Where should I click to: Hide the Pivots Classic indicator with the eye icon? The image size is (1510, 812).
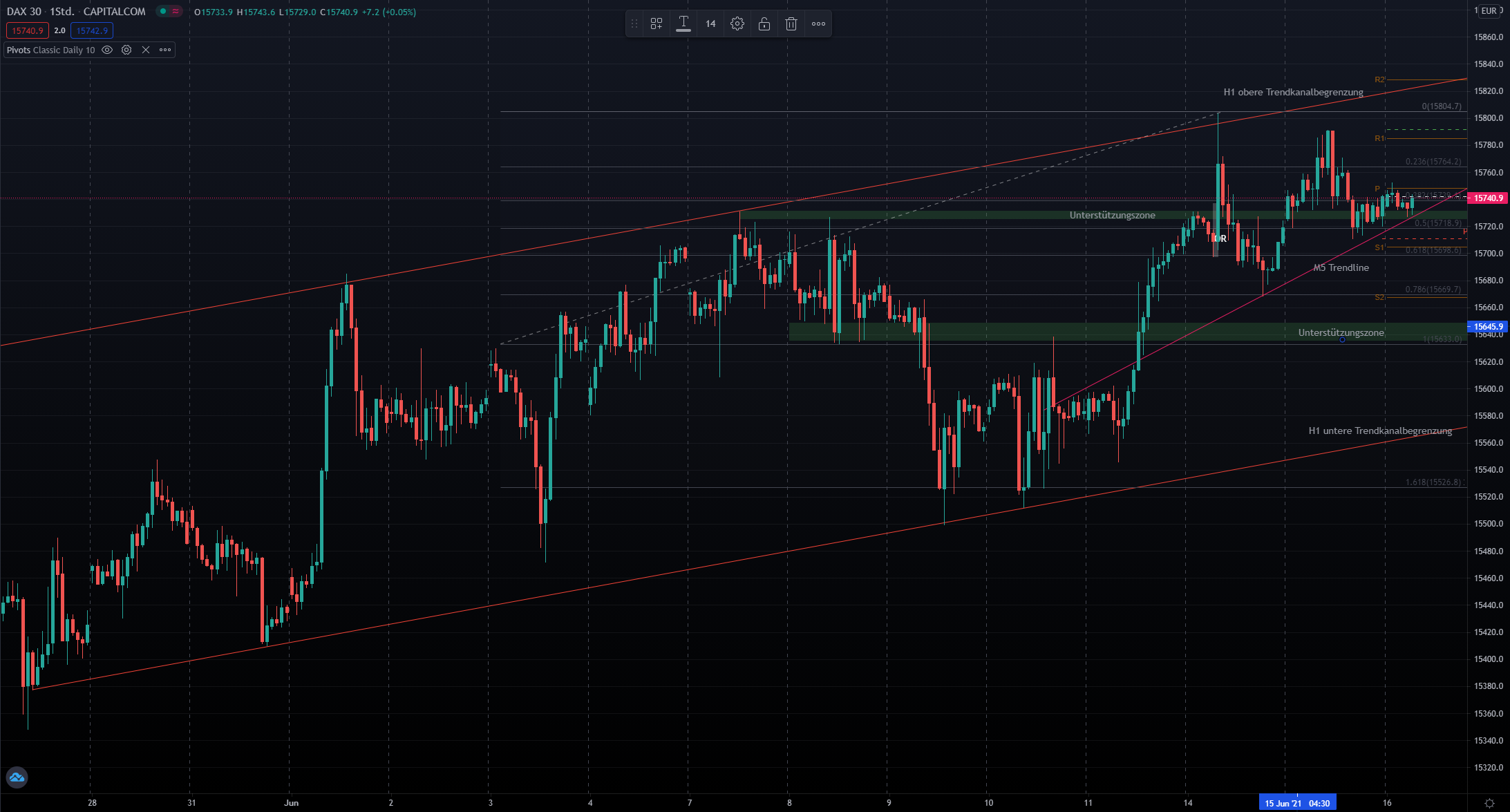point(107,50)
